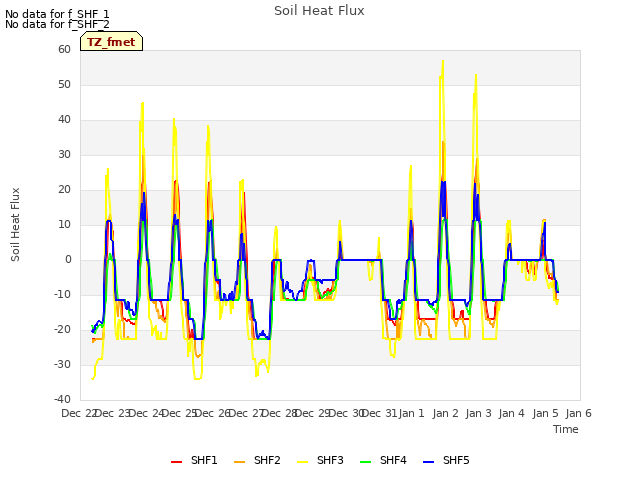The height and width of the screenshot is (480, 640).
Task: Click the Jan 3 x-axis tick label
Action: pos(478,413)
